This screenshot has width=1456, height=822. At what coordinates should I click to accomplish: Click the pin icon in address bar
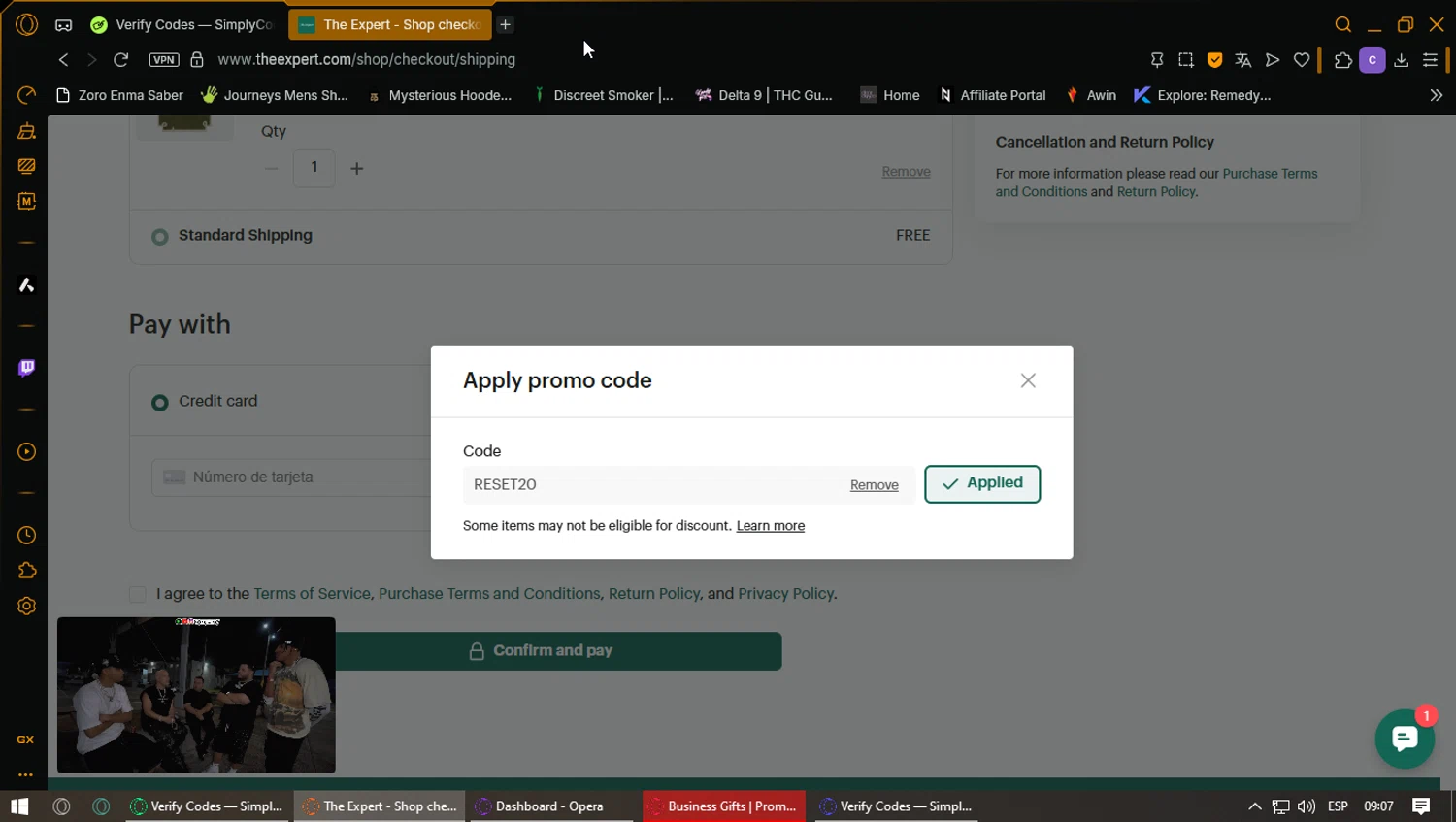1157,60
